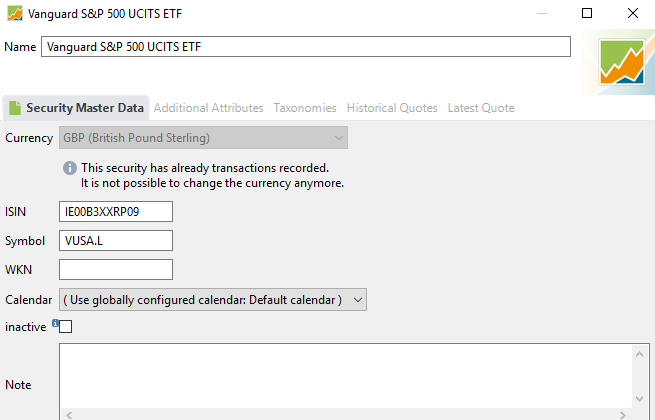This screenshot has width=655, height=420.
Task: Click the small info badge beside inactive
Action: point(55,323)
